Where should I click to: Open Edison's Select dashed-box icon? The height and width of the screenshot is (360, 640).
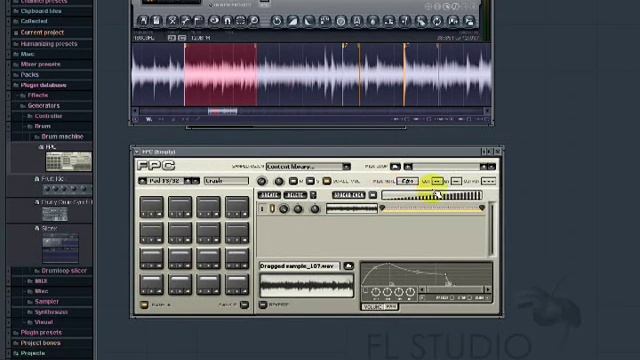240,20
